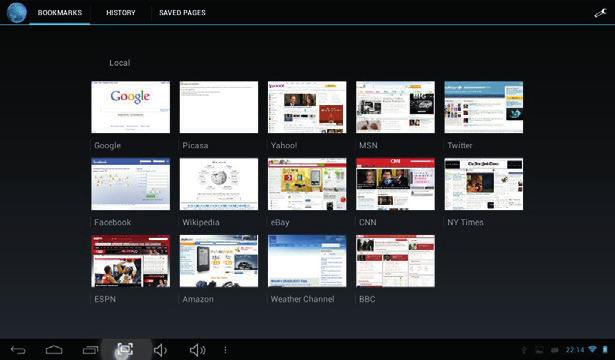Tap the volume down speaker icon
This screenshot has height=360, width=615.
(x=160, y=350)
